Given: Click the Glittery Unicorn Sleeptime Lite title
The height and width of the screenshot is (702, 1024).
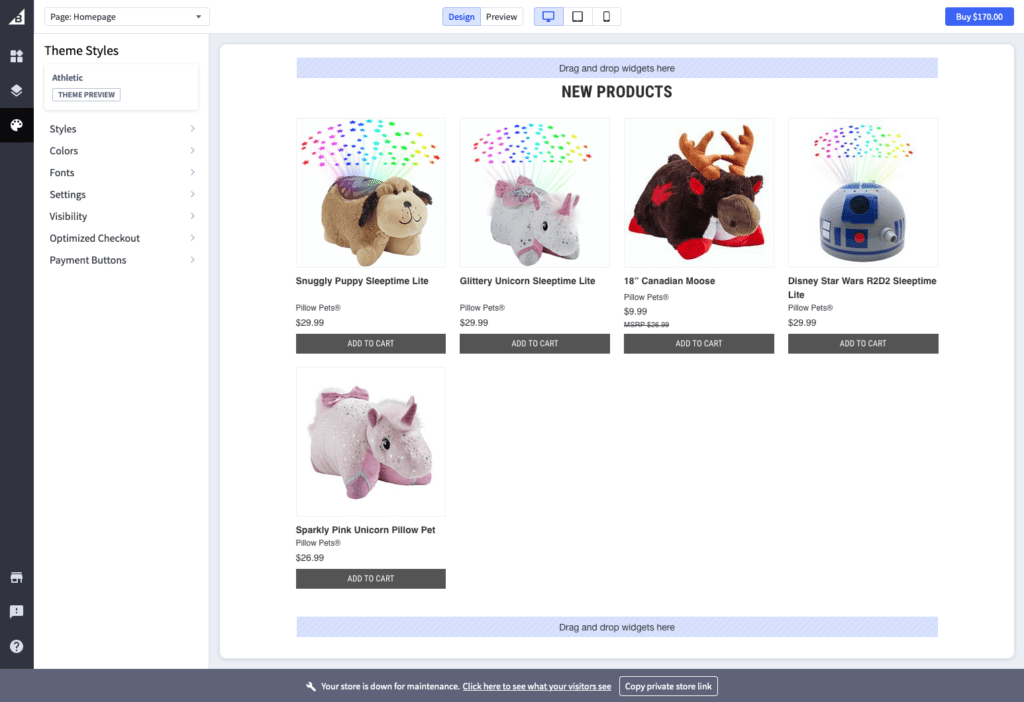Looking at the screenshot, I should 527,281.
